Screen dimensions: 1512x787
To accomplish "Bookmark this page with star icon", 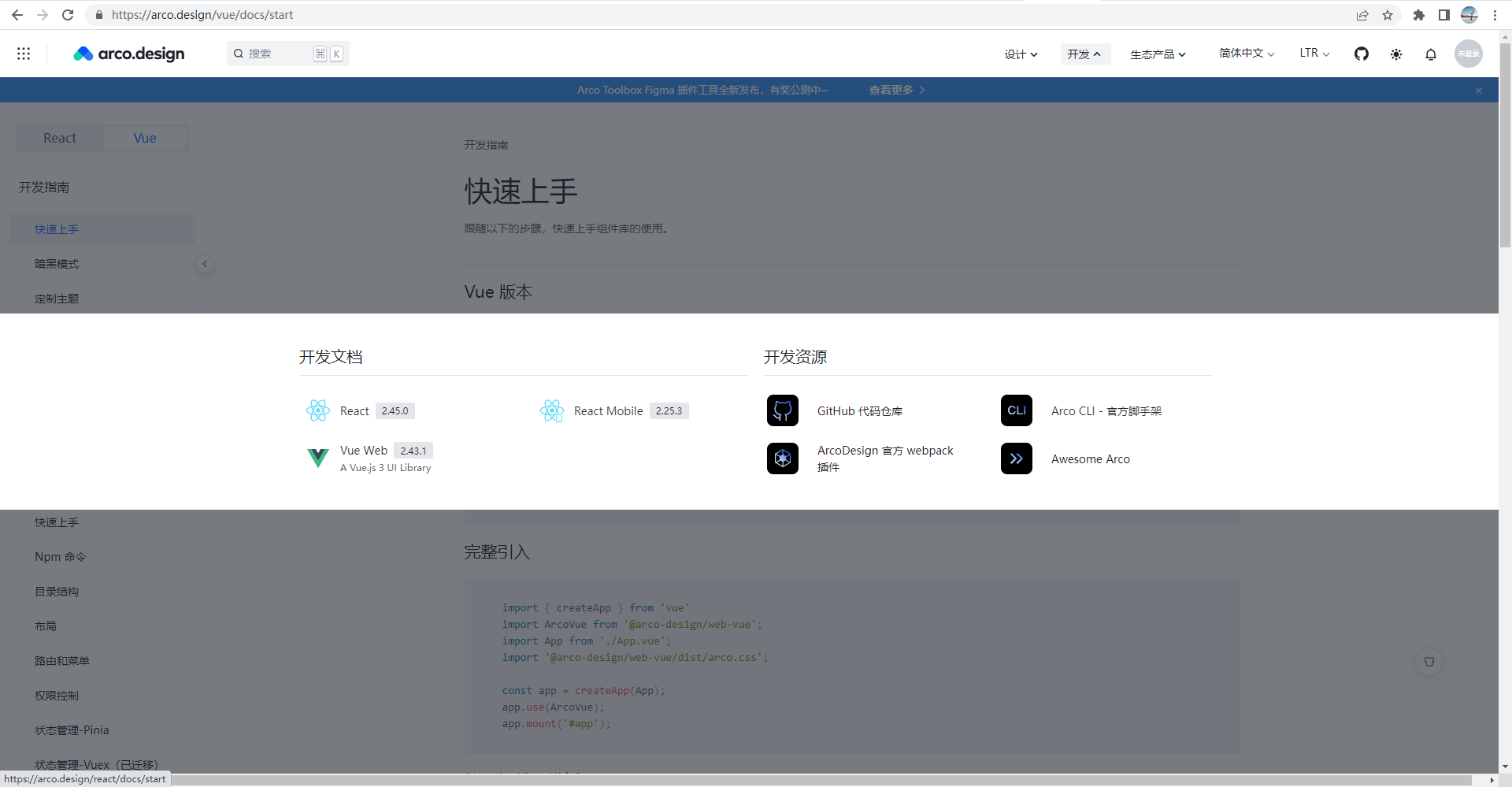I will pos(1388,15).
